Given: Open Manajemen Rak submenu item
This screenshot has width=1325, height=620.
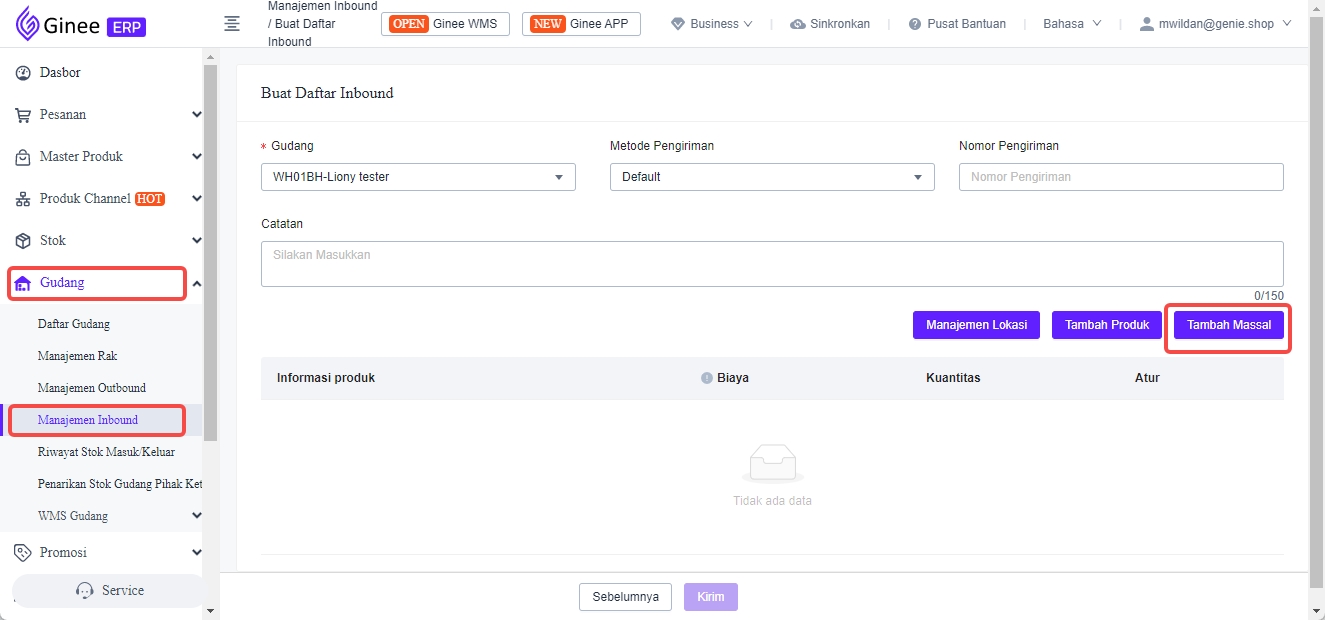Looking at the screenshot, I should (x=78, y=356).
